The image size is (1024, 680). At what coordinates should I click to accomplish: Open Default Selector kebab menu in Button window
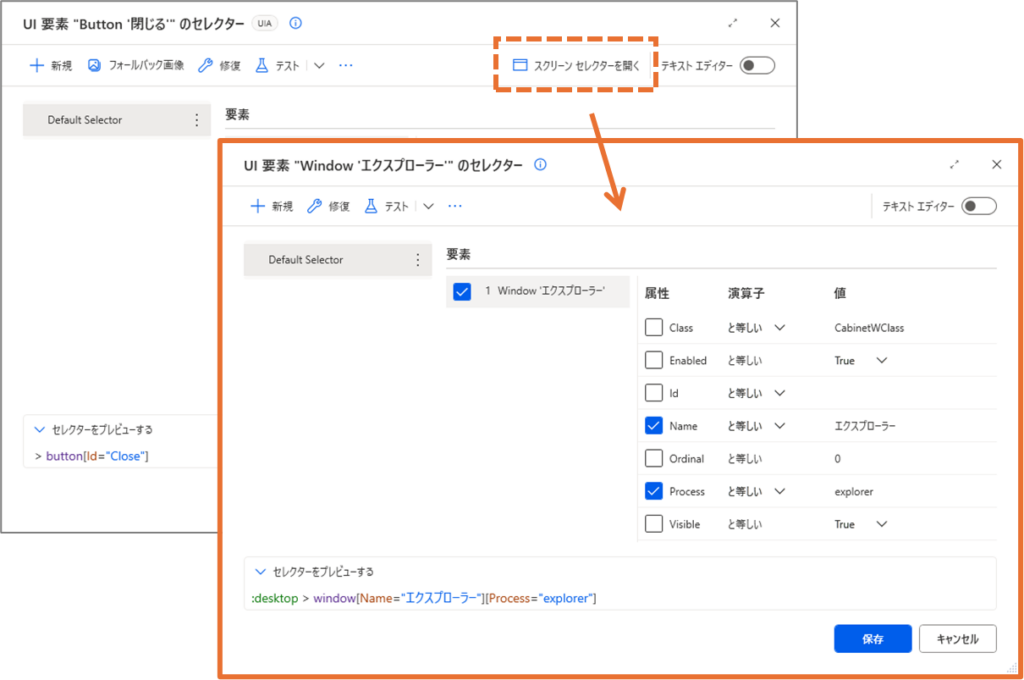coord(197,120)
